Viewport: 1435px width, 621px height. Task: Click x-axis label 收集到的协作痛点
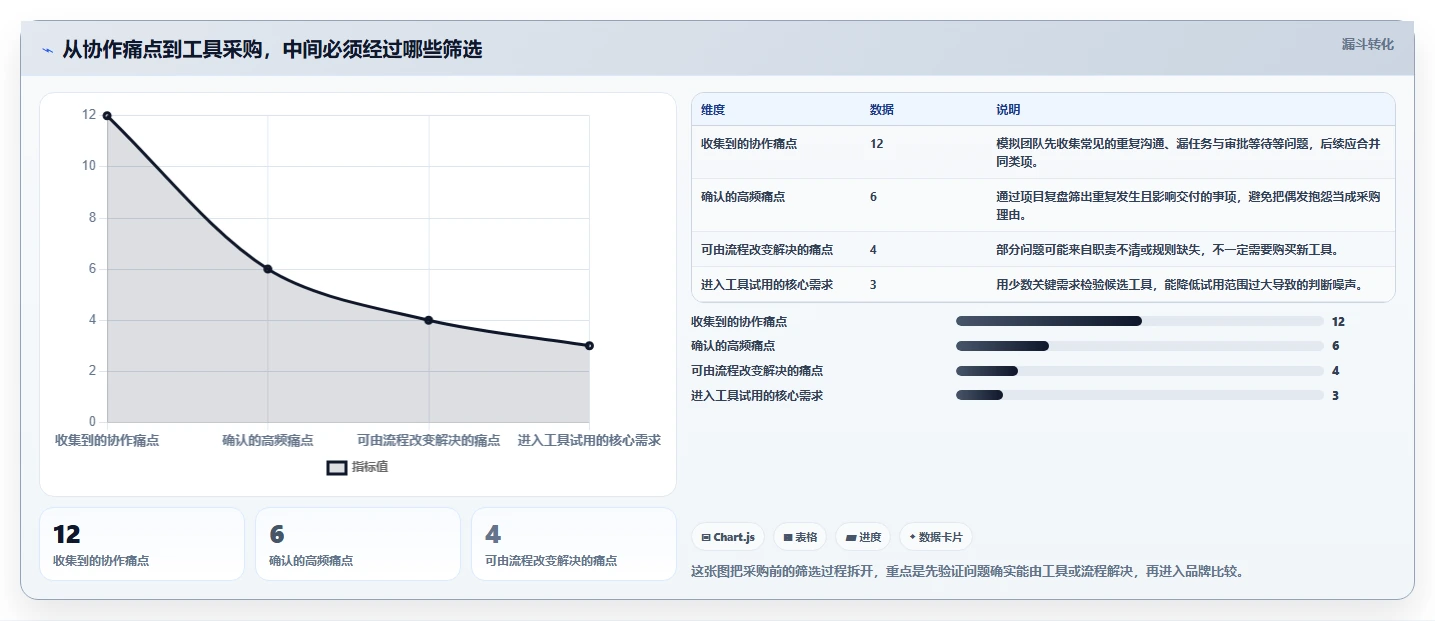pyautogui.click(x=107, y=440)
